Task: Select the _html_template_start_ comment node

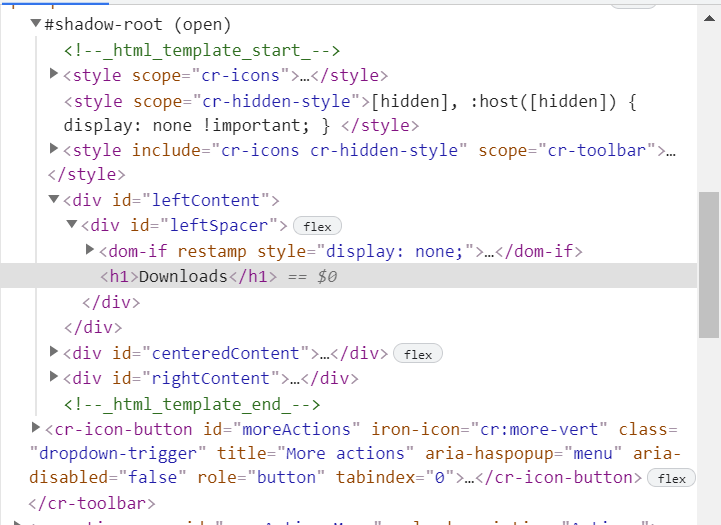Action: point(202,50)
